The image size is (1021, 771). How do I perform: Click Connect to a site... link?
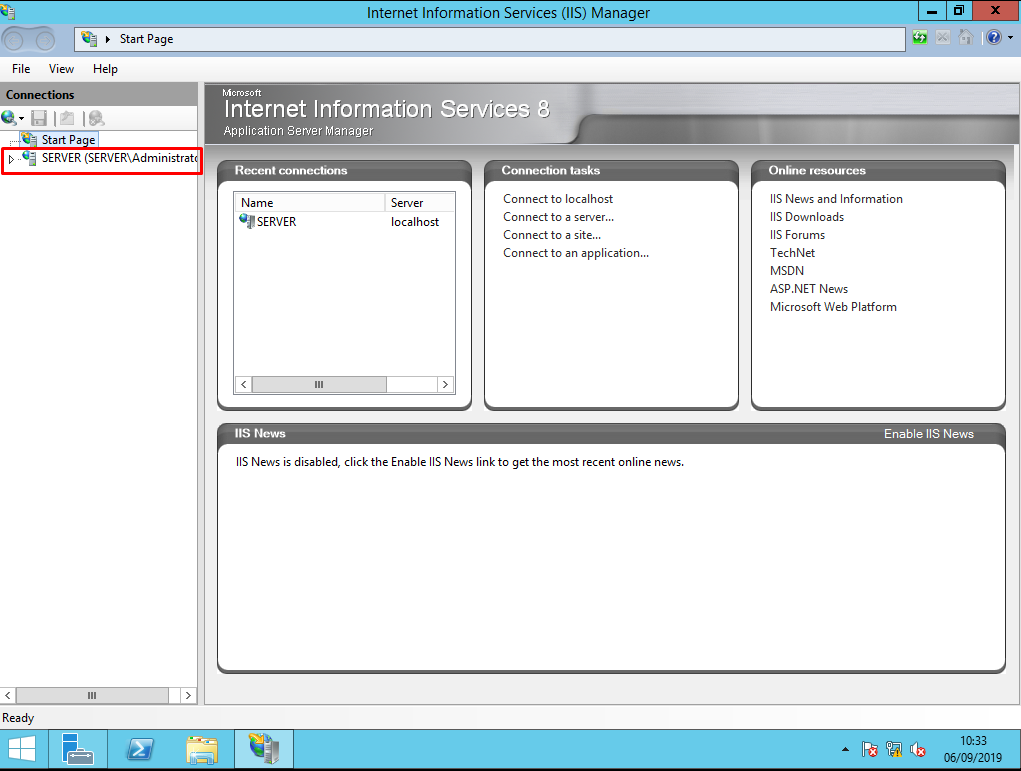pos(552,235)
